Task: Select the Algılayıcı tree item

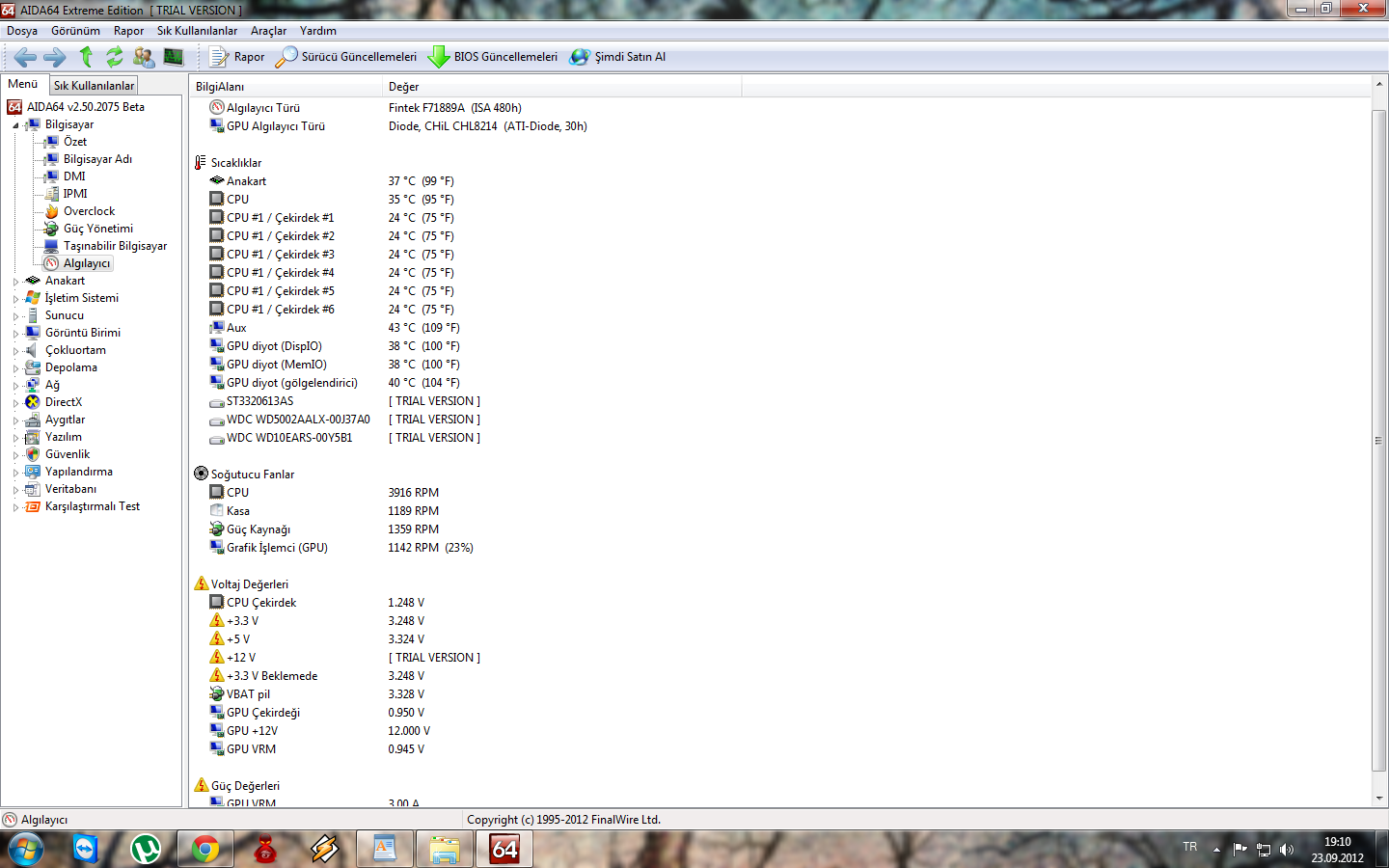Action: (87, 263)
